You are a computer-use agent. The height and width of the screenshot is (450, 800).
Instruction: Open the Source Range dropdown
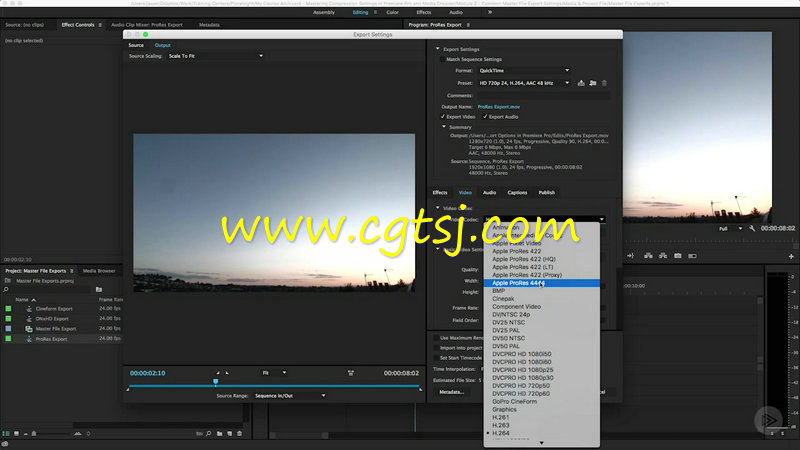tap(289, 396)
